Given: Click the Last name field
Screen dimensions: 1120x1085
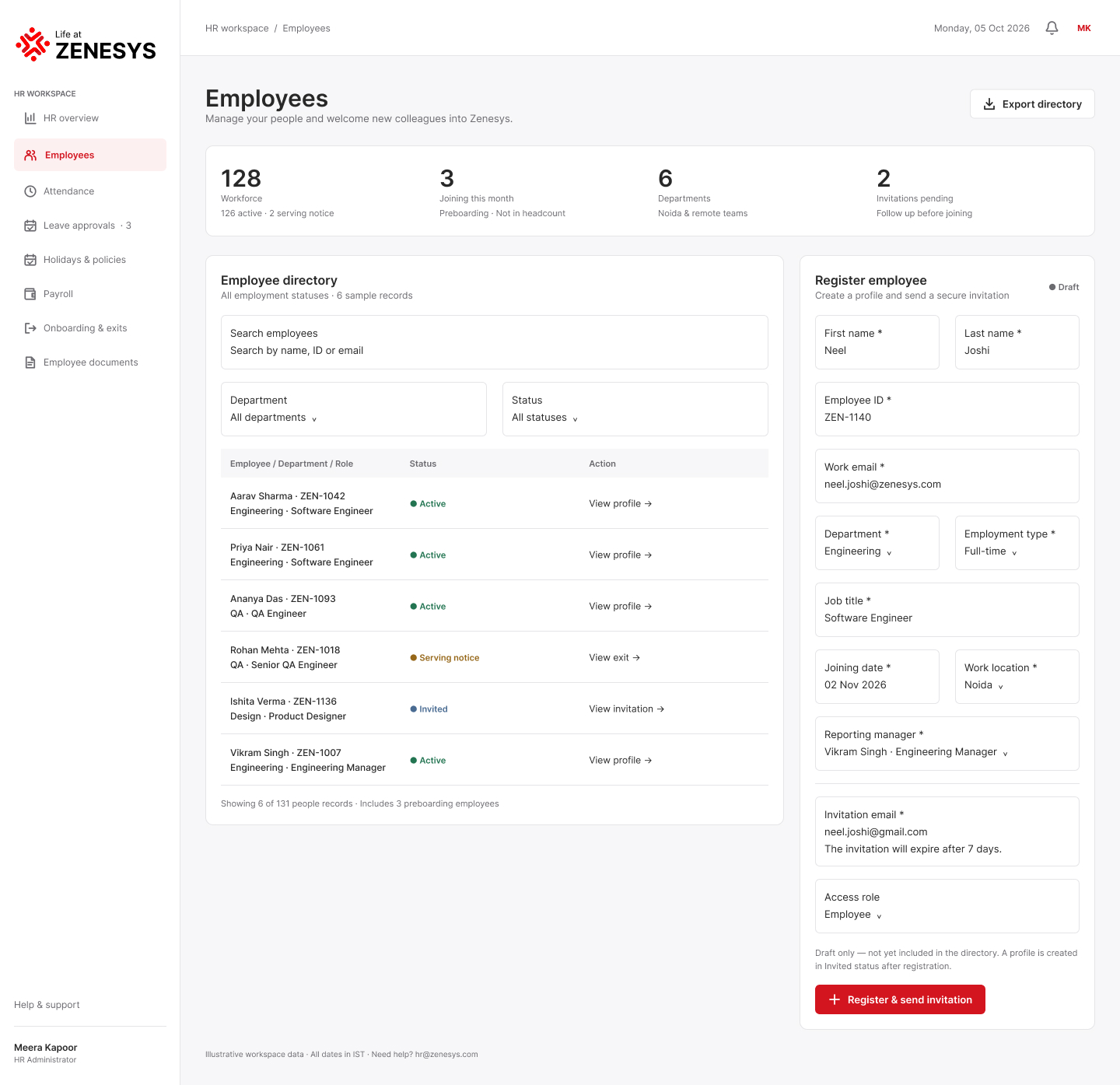Looking at the screenshot, I should tap(1017, 342).
